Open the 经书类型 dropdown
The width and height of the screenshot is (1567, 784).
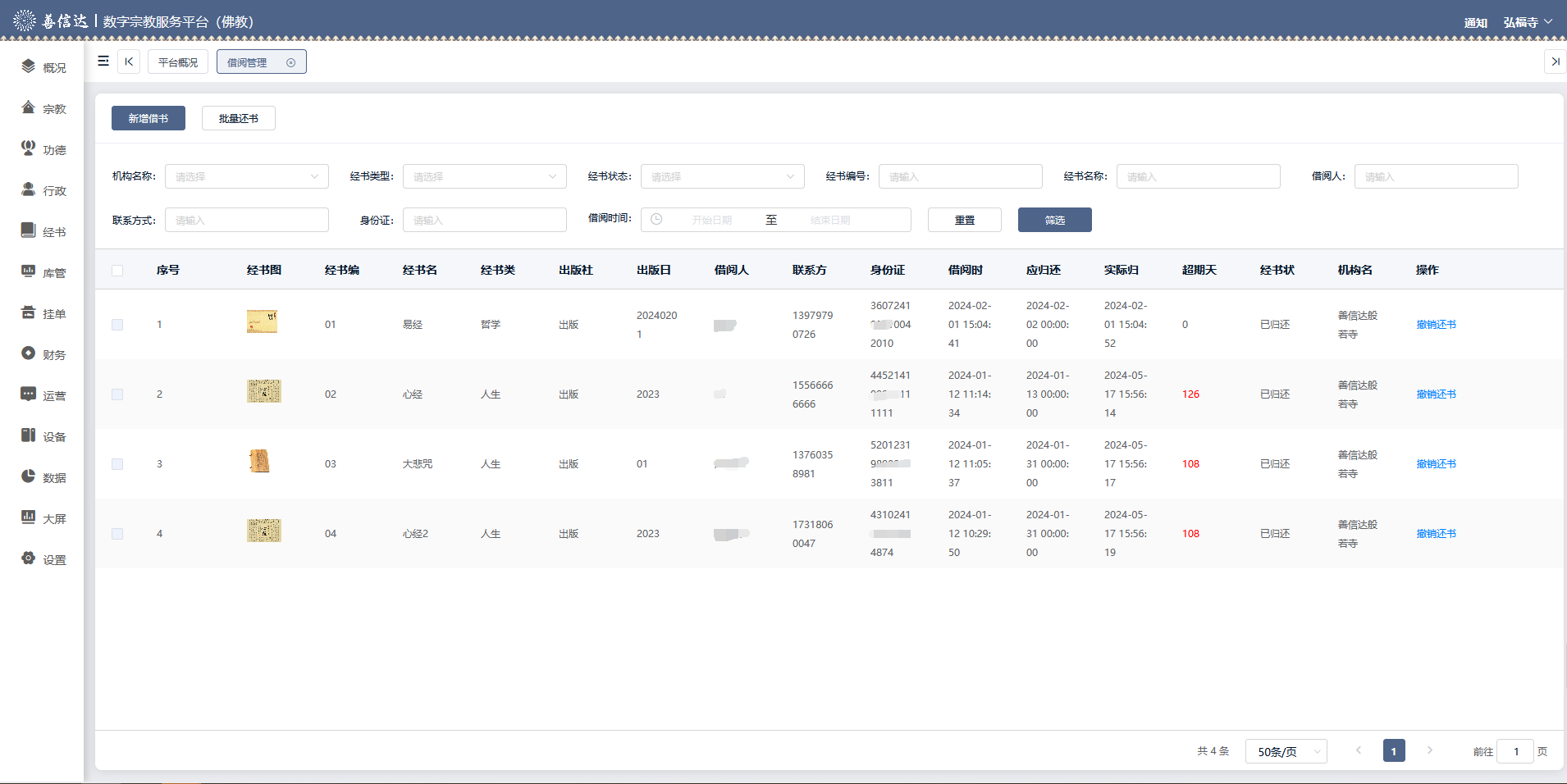click(x=484, y=176)
